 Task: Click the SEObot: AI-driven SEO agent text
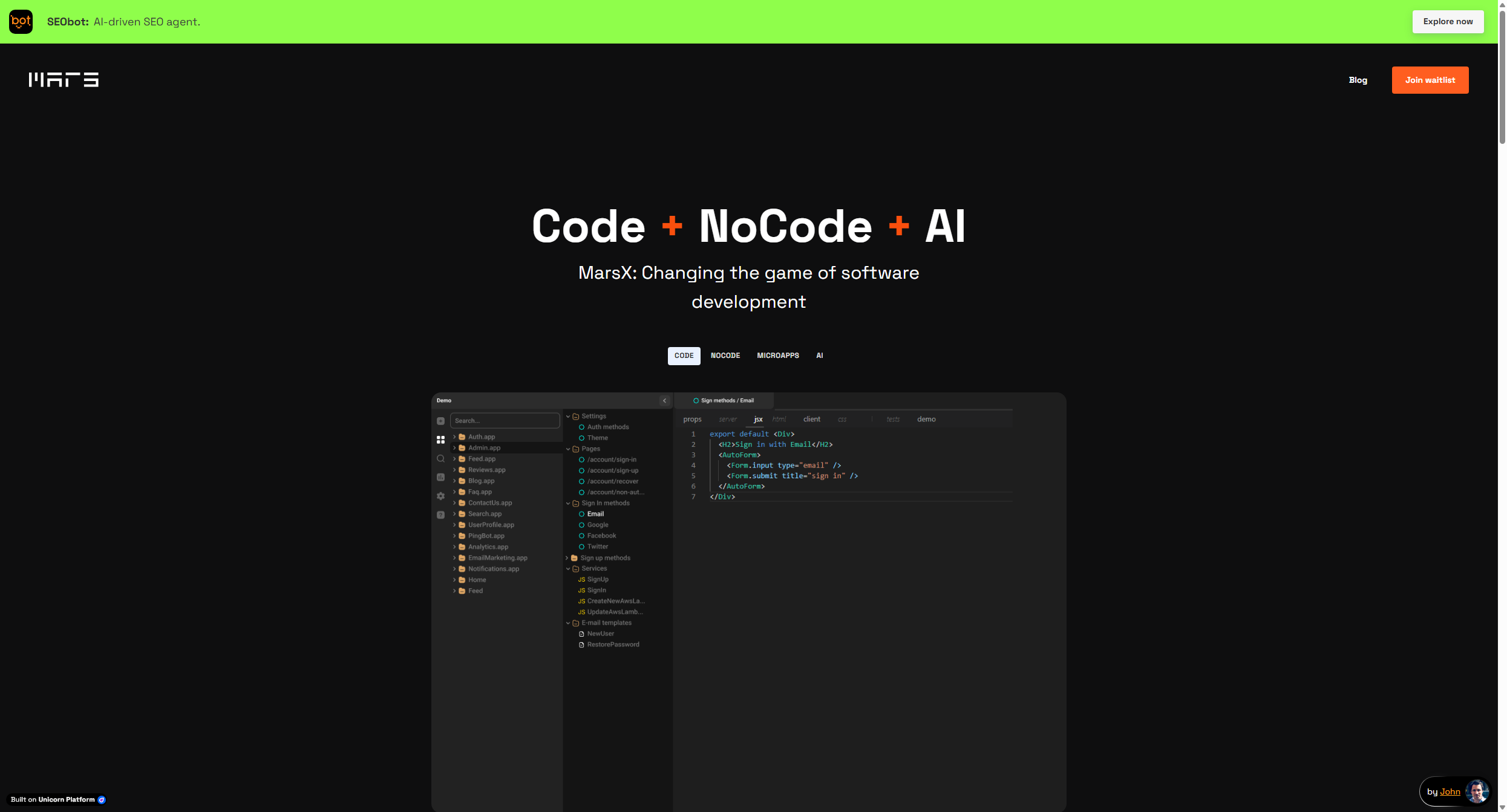pyautogui.click(x=123, y=22)
